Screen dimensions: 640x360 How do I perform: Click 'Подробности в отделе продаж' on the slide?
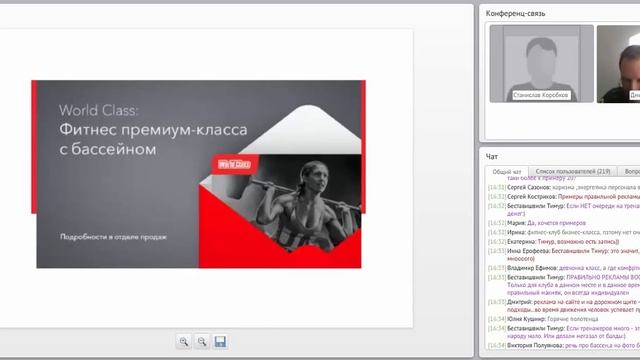tap(113, 237)
